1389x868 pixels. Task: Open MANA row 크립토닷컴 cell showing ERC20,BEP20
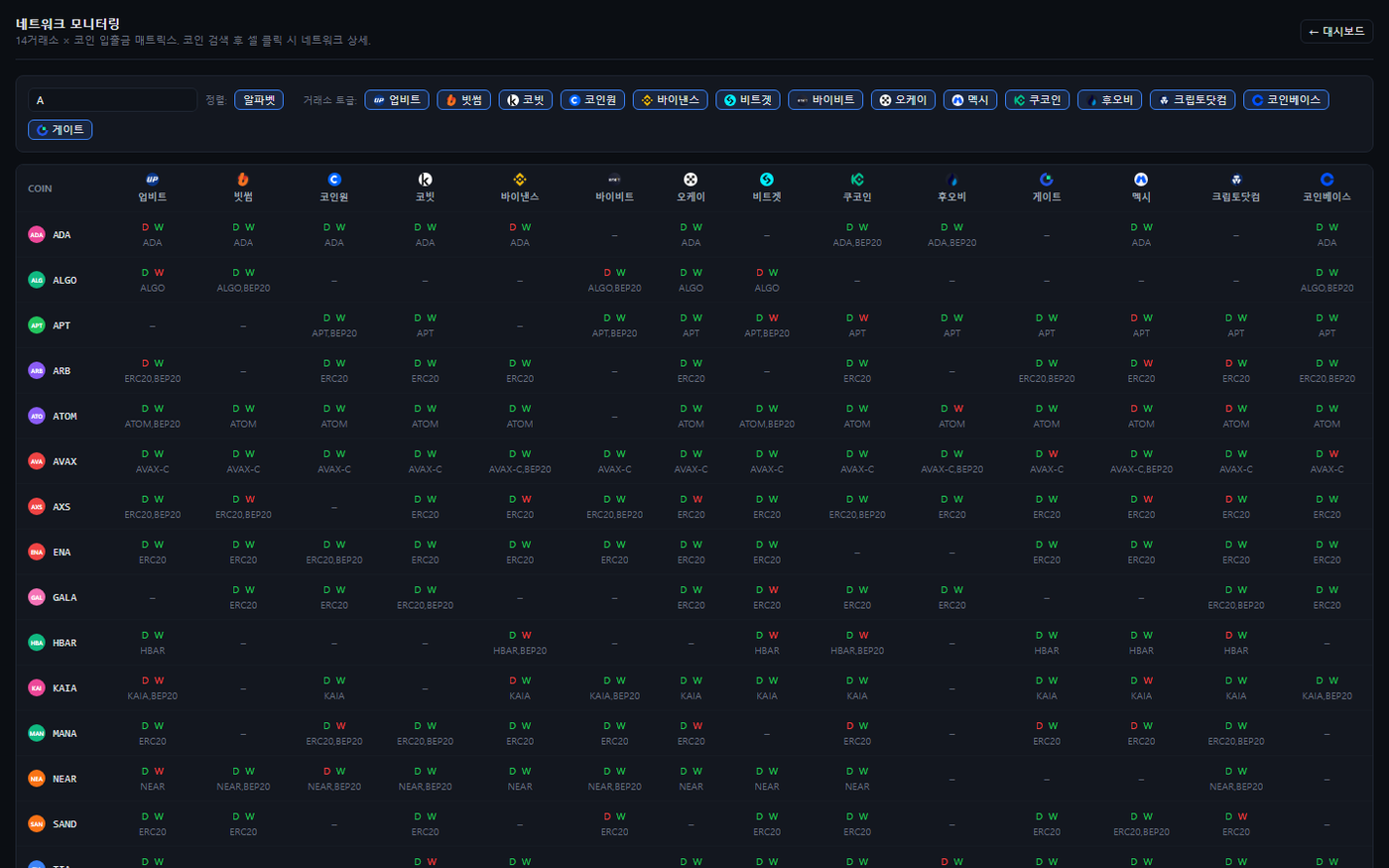pos(1236,733)
